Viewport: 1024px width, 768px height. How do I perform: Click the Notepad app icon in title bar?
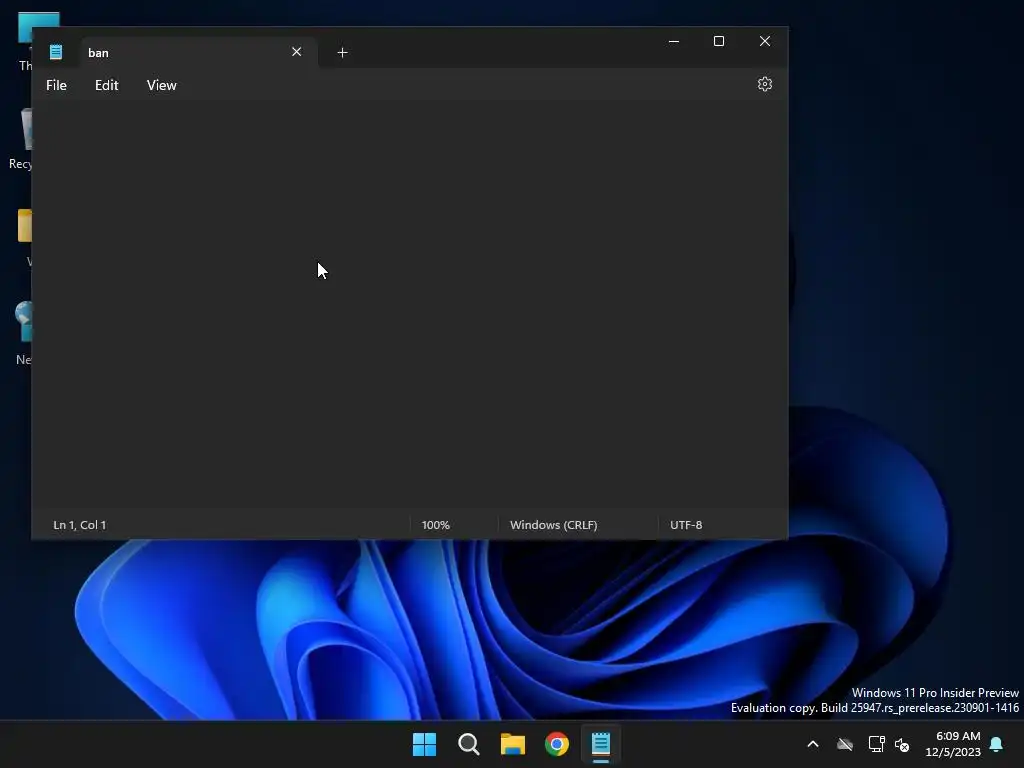(x=56, y=52)
